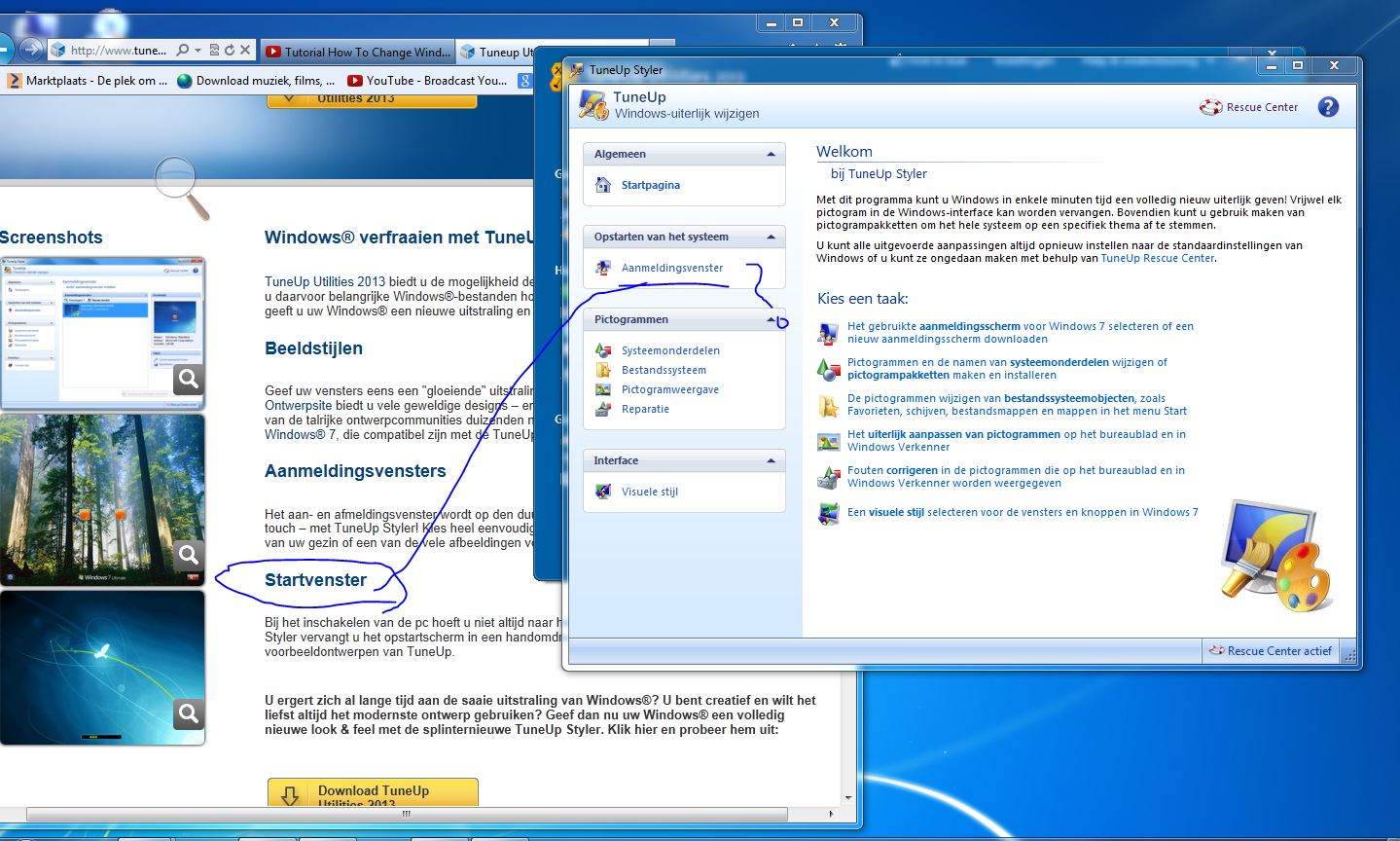
Task: Open the Bestandssysteem link
Action: (664, 370)
